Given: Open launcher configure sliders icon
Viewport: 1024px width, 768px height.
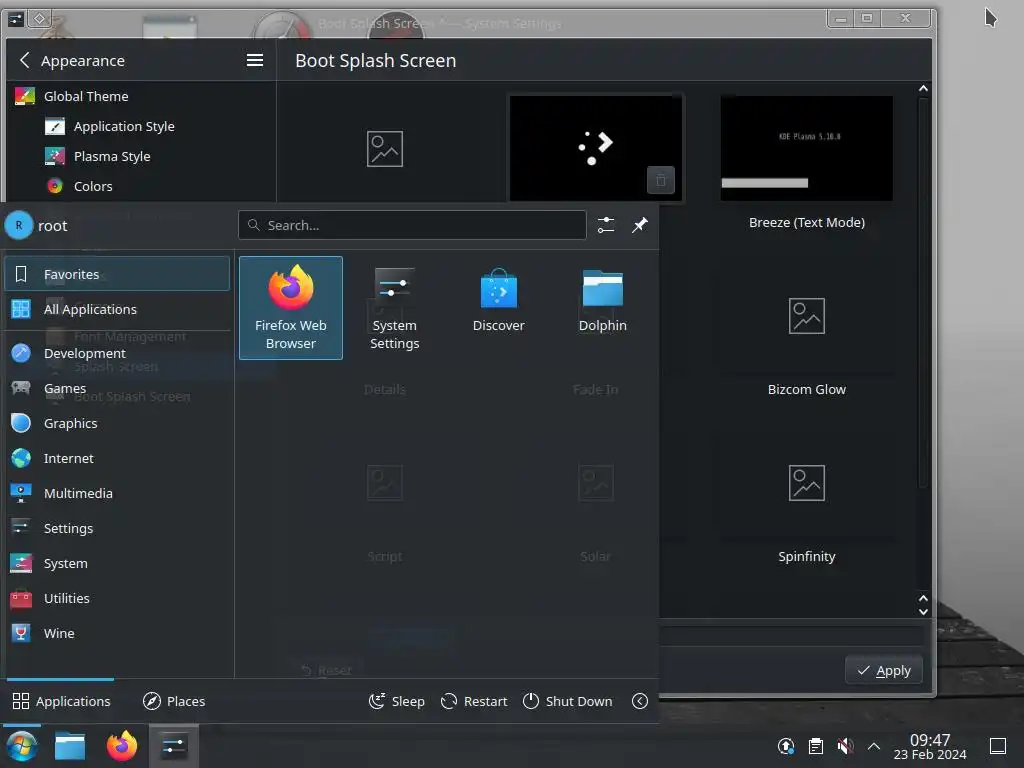Looking at the screenshot, I should 606,225.
